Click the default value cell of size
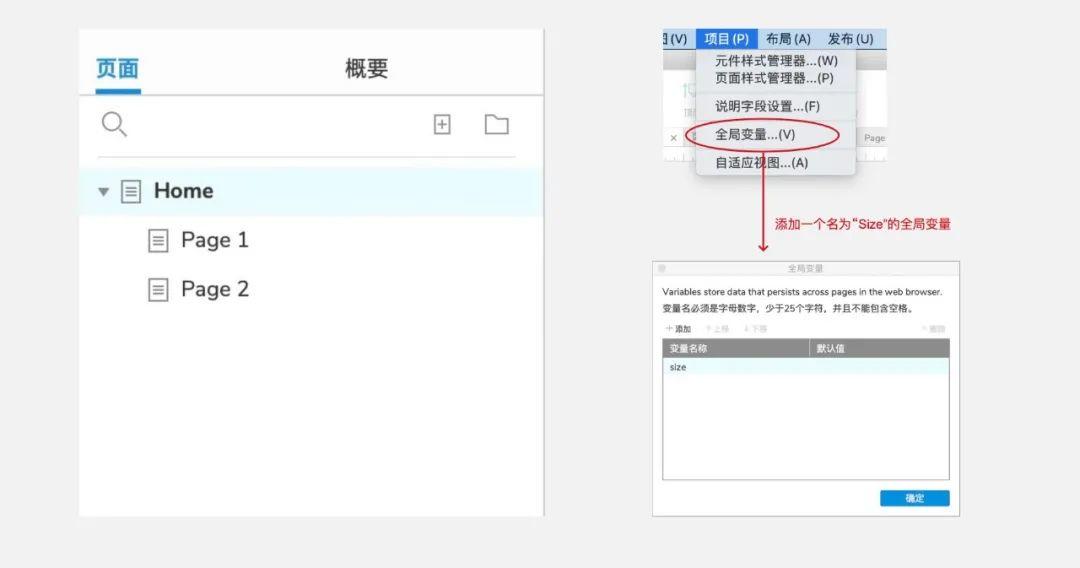Image resolution: width=1080 pixels, height=568 pixels. (880, 368)
